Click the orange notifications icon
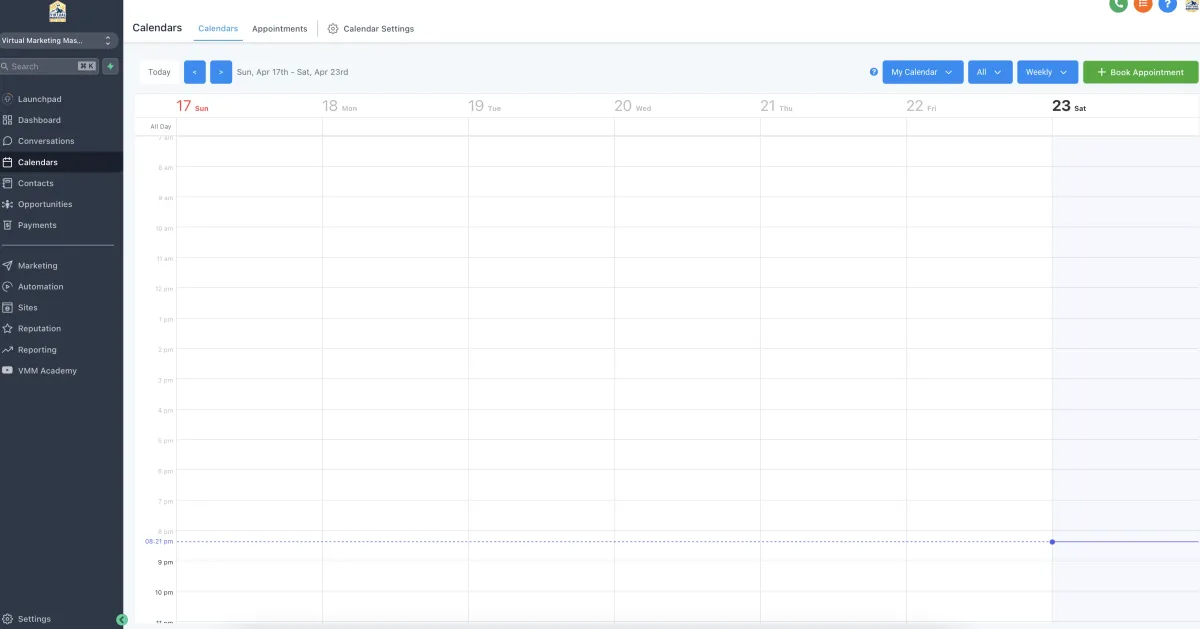This screenshot has width=1200, height=629. 1143,4
